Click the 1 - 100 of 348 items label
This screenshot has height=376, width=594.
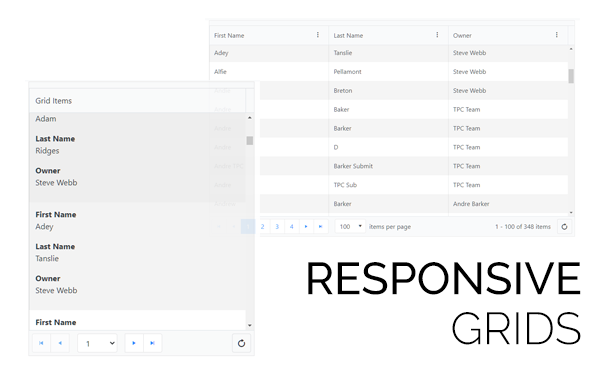pos(523,226)
